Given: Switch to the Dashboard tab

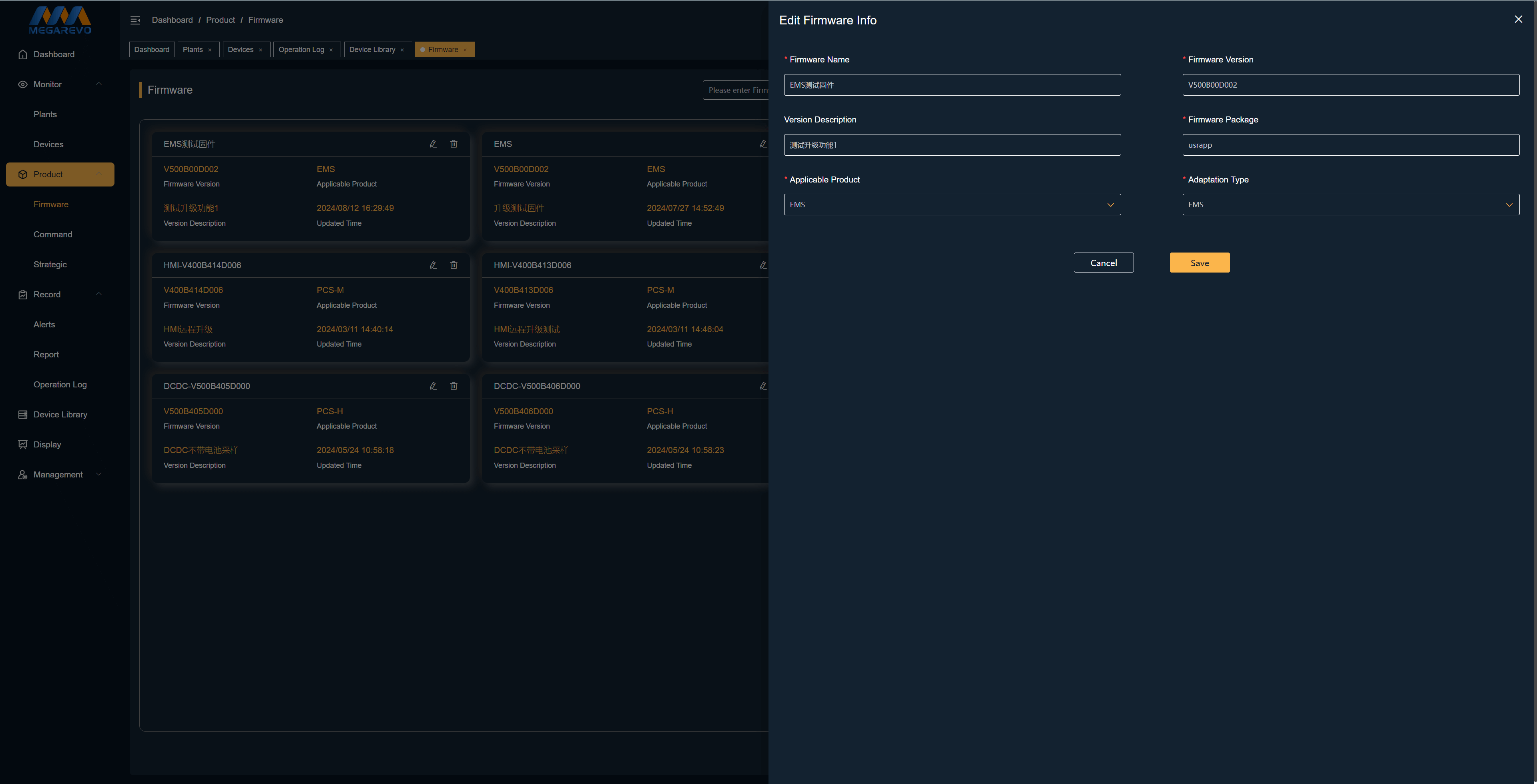Looking at the screenshot, I should click(x=152, y=50).
